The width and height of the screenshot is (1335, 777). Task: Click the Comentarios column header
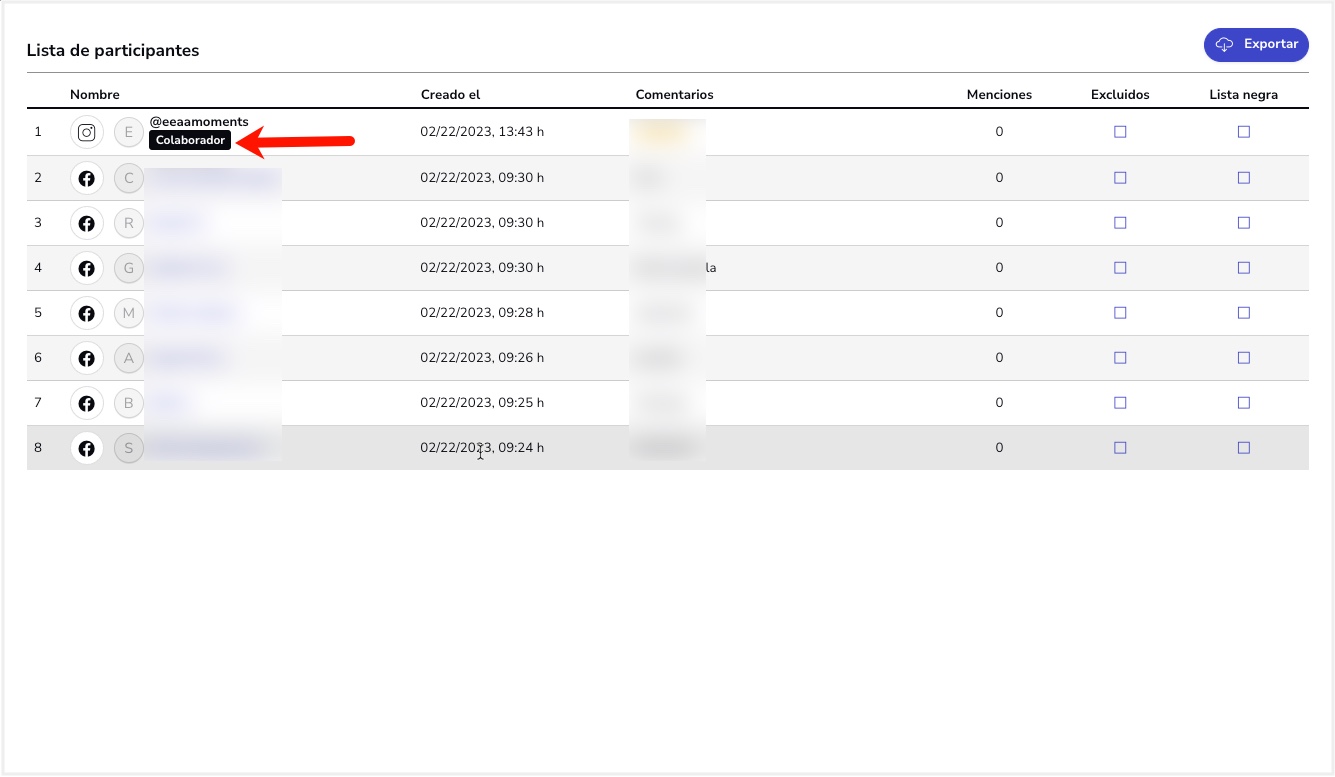click(675, 95)
